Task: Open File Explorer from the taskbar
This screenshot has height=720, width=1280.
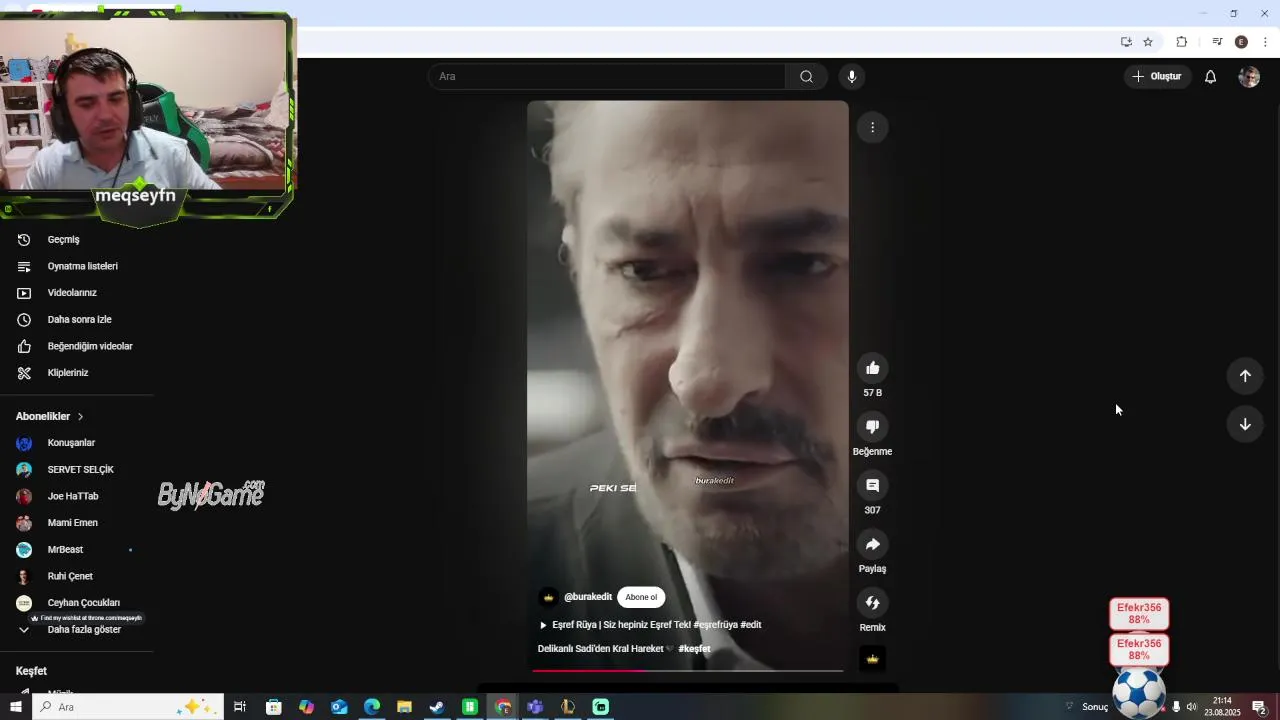Action: coord(404,707)
